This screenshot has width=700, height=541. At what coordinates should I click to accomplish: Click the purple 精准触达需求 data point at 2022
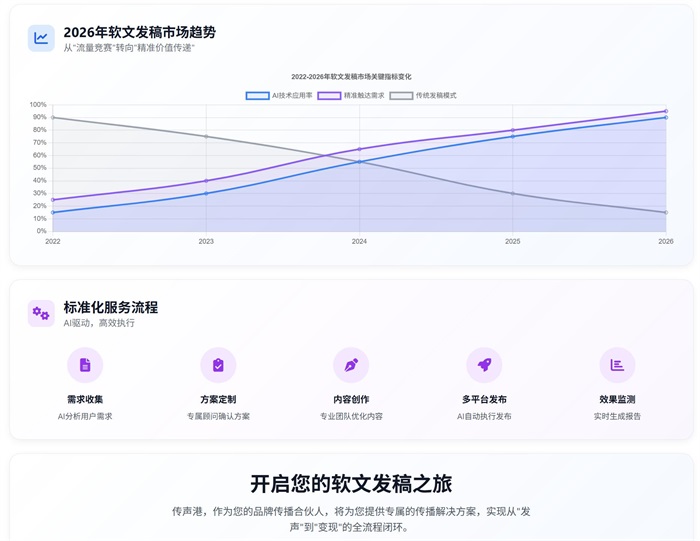click(53, 200)
